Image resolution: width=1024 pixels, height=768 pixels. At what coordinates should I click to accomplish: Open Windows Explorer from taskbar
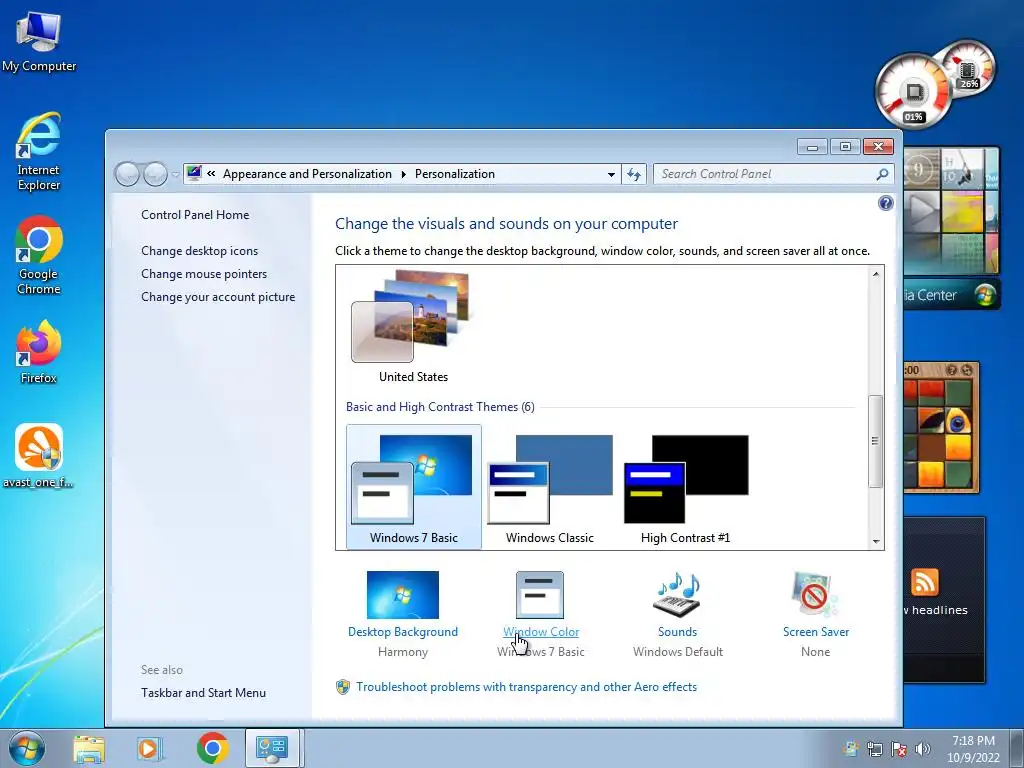[89, 748]
